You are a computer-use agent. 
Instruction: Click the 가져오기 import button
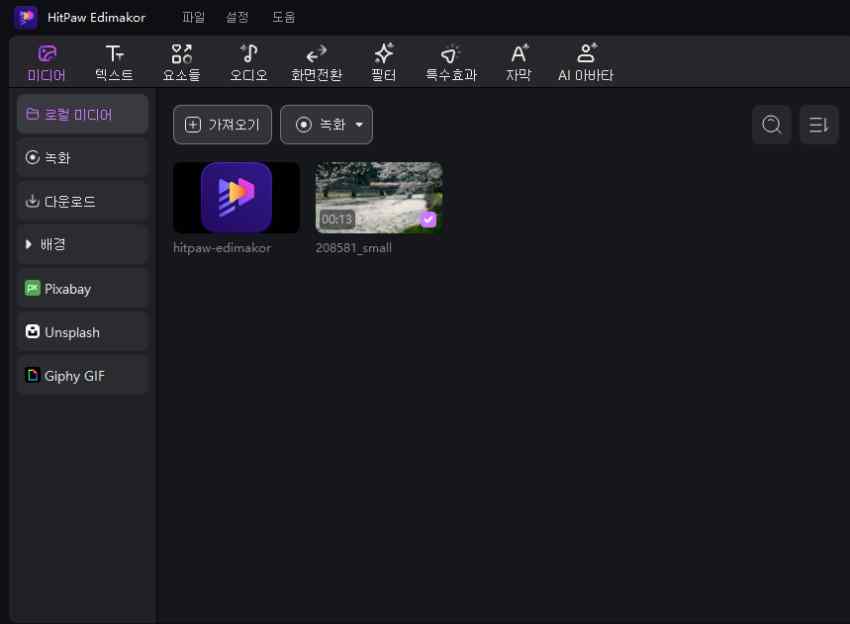point(222,125)
